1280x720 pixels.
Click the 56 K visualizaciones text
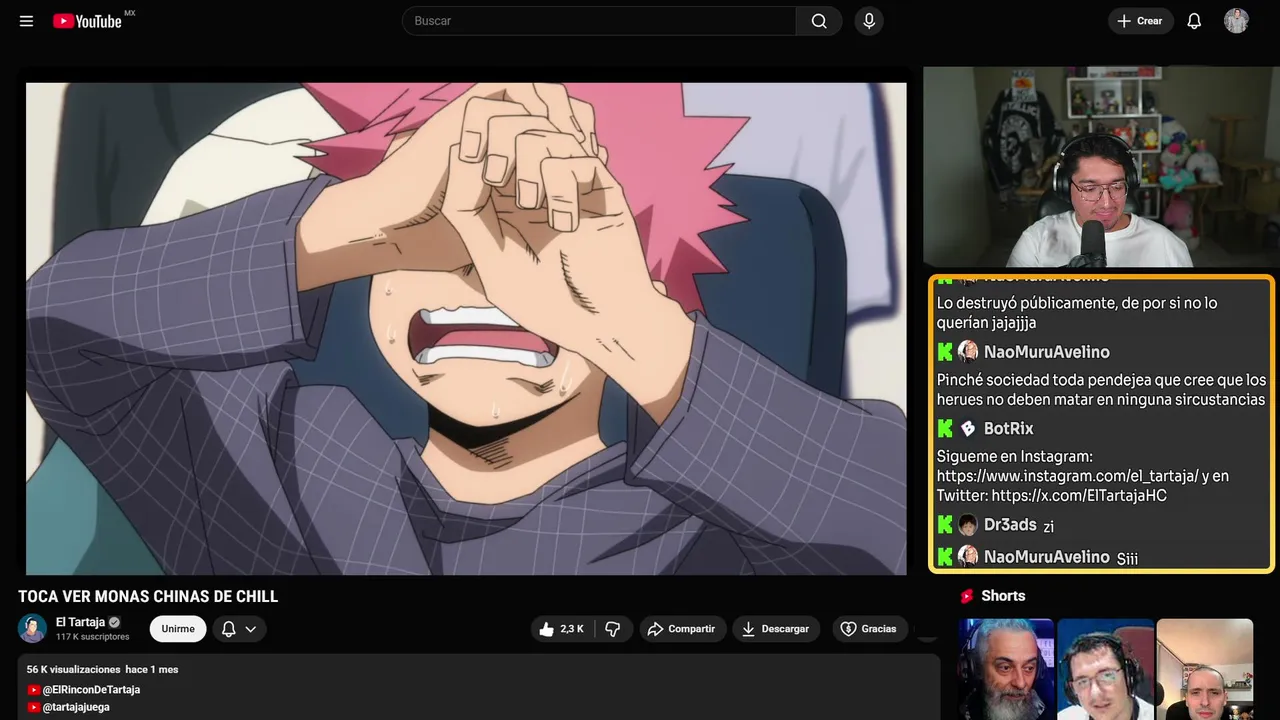(73, 669)
